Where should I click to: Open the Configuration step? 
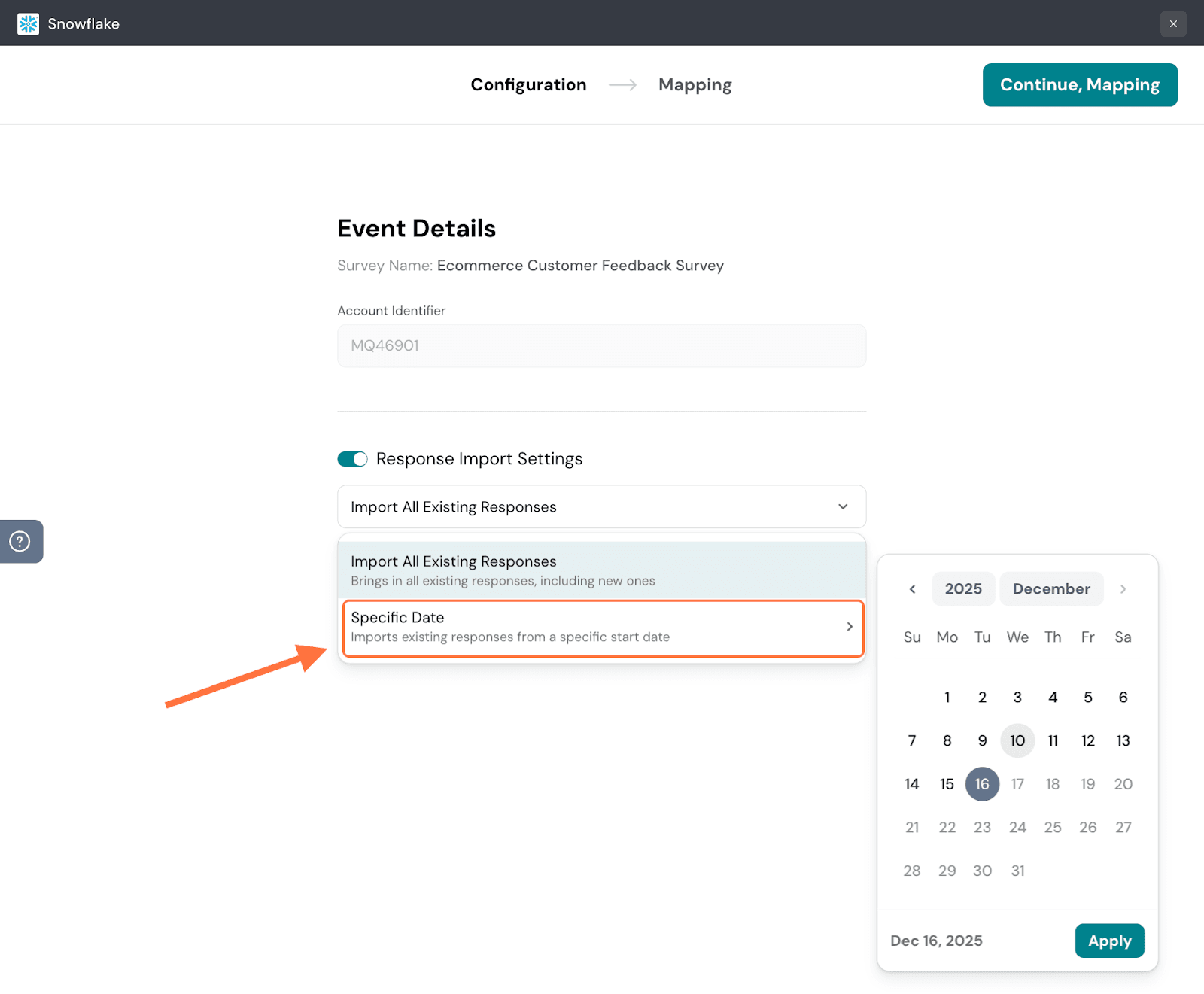click(x=528, y=85)
